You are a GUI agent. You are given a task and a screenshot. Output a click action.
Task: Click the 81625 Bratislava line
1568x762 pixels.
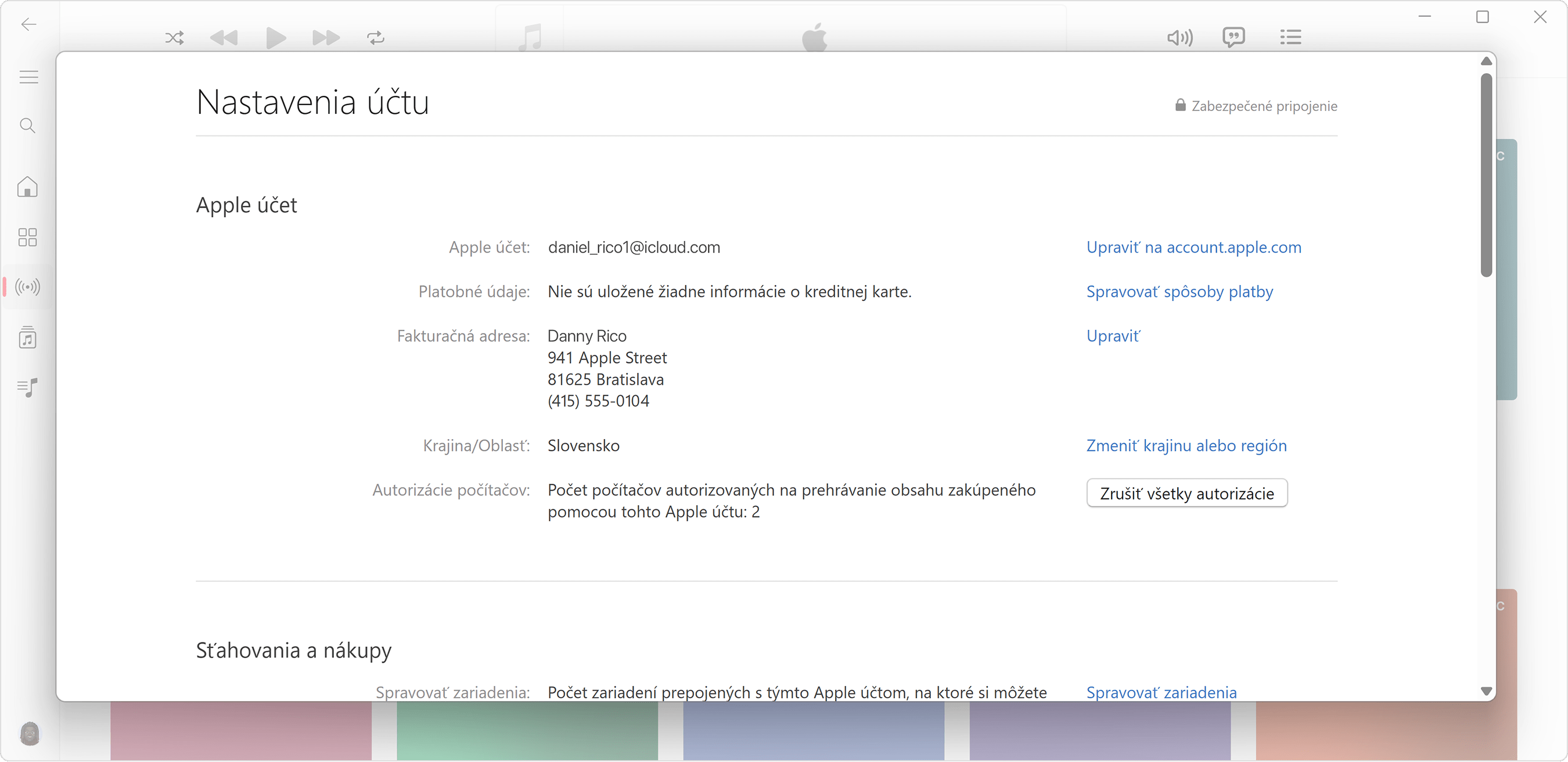pos(605,380)
